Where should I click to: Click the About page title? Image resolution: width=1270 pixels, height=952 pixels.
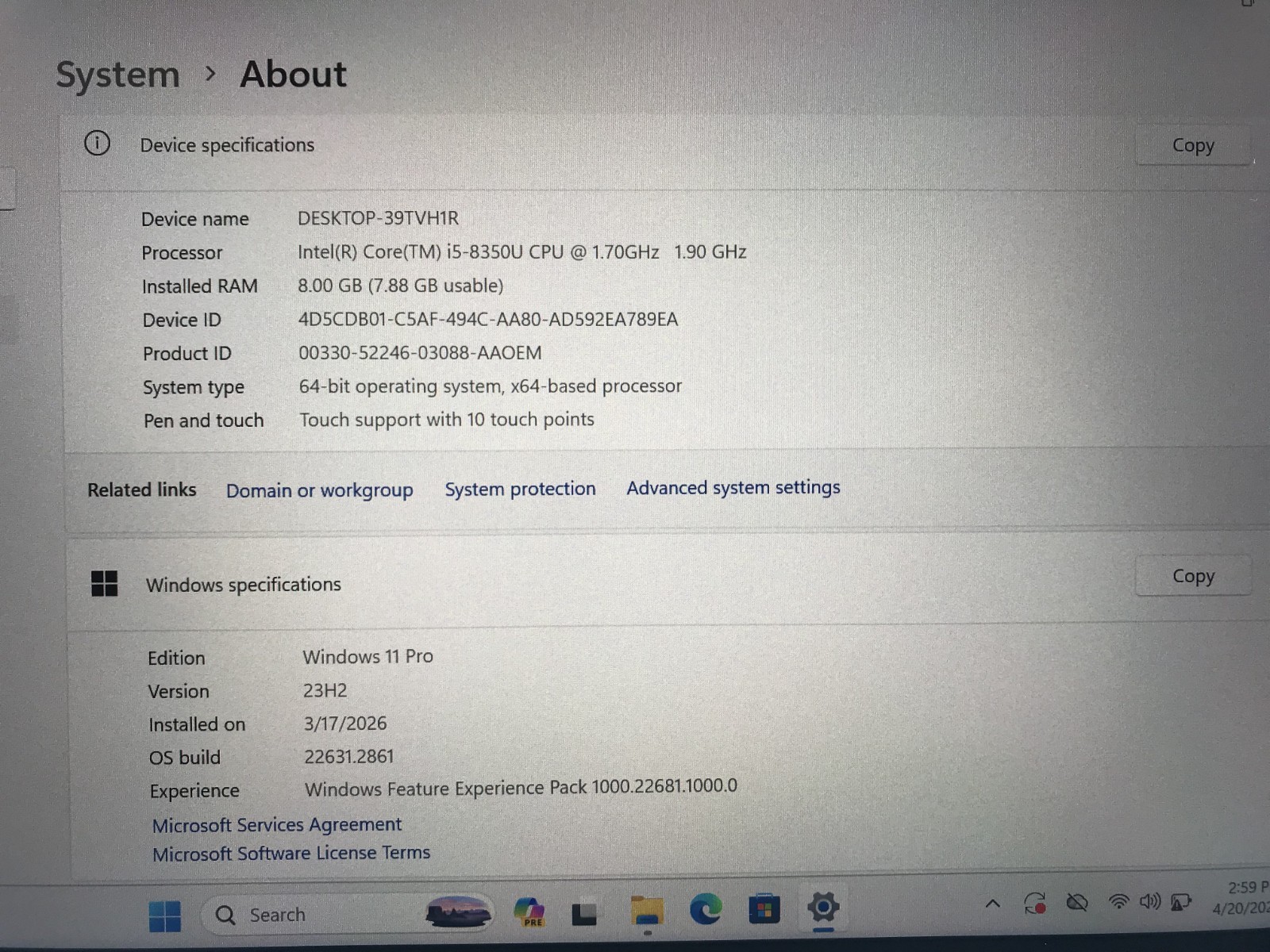tap(293, 74)
